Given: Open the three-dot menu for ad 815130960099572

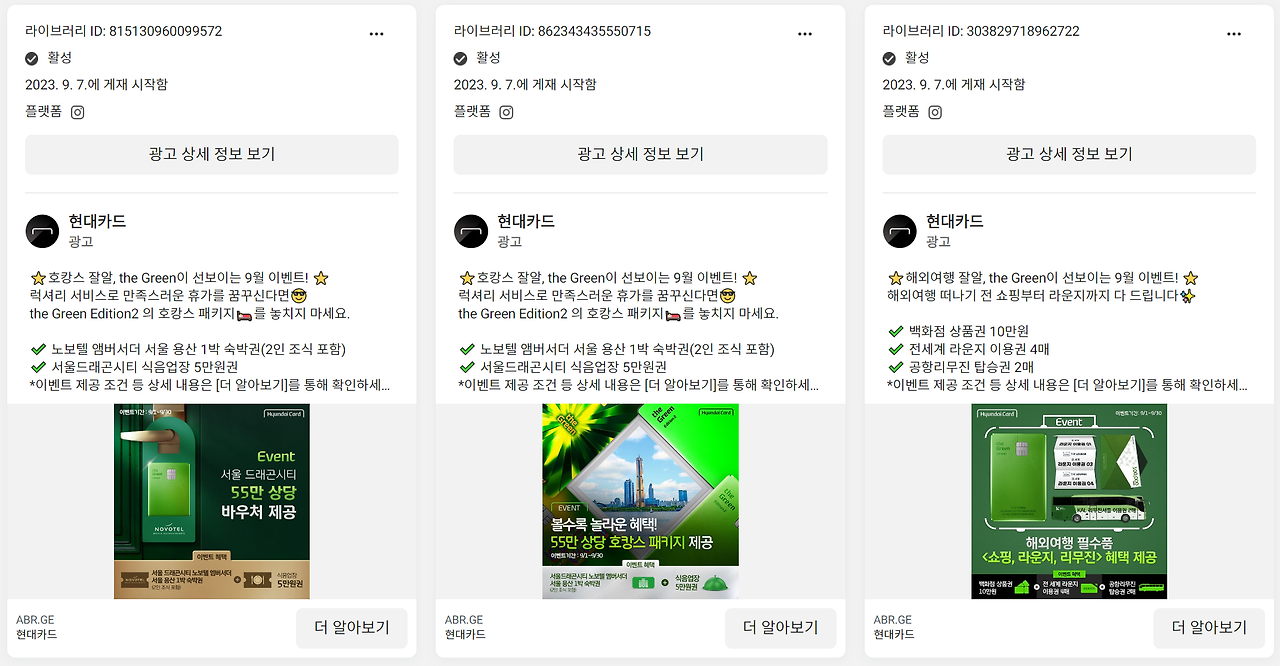Looking at the screenshot, I should 376,34.
